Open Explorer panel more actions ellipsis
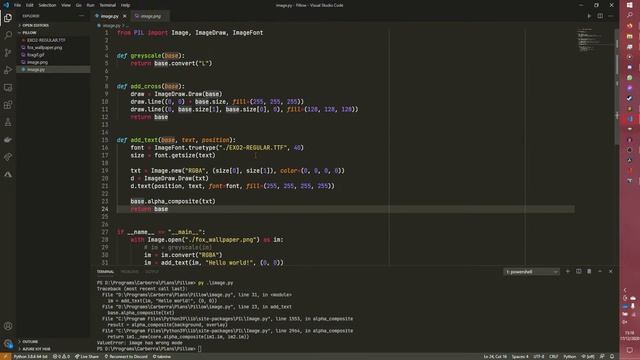 point(82,16)
